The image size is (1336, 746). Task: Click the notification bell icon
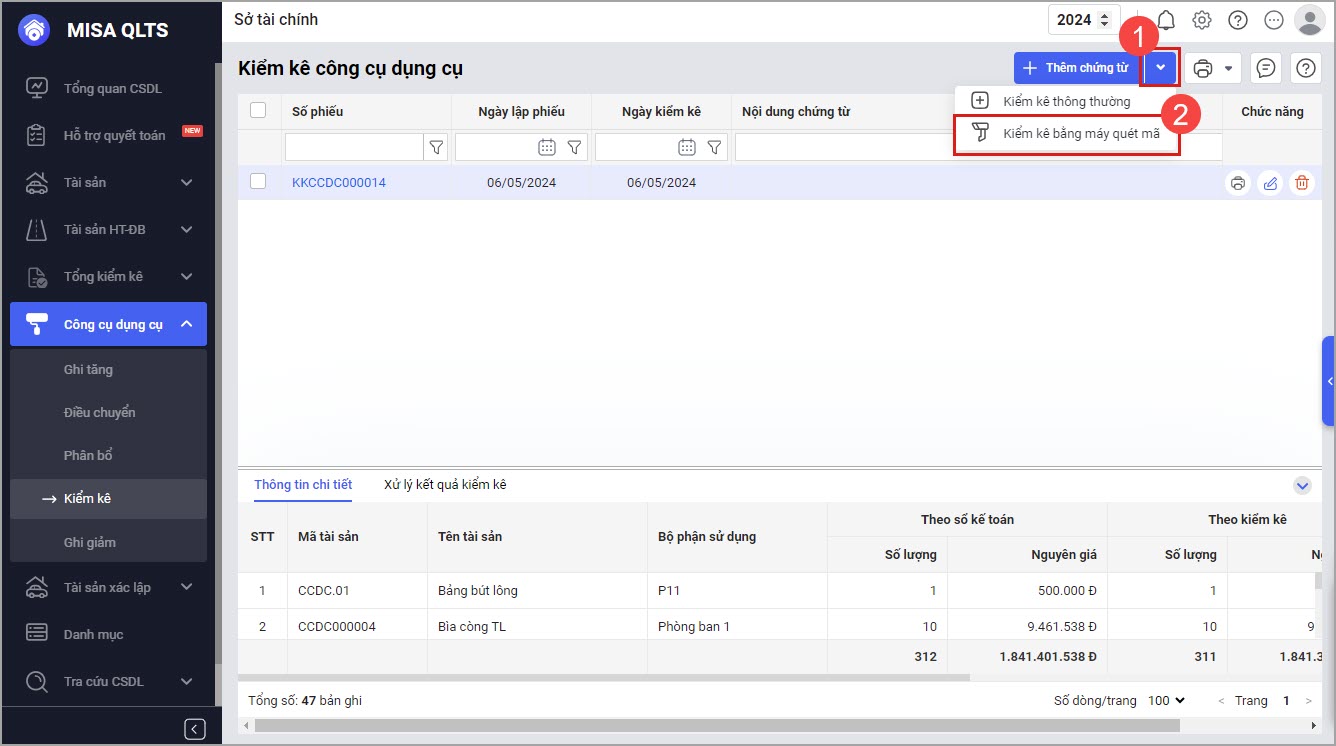pyautogui.click(x=1166, y=20)
